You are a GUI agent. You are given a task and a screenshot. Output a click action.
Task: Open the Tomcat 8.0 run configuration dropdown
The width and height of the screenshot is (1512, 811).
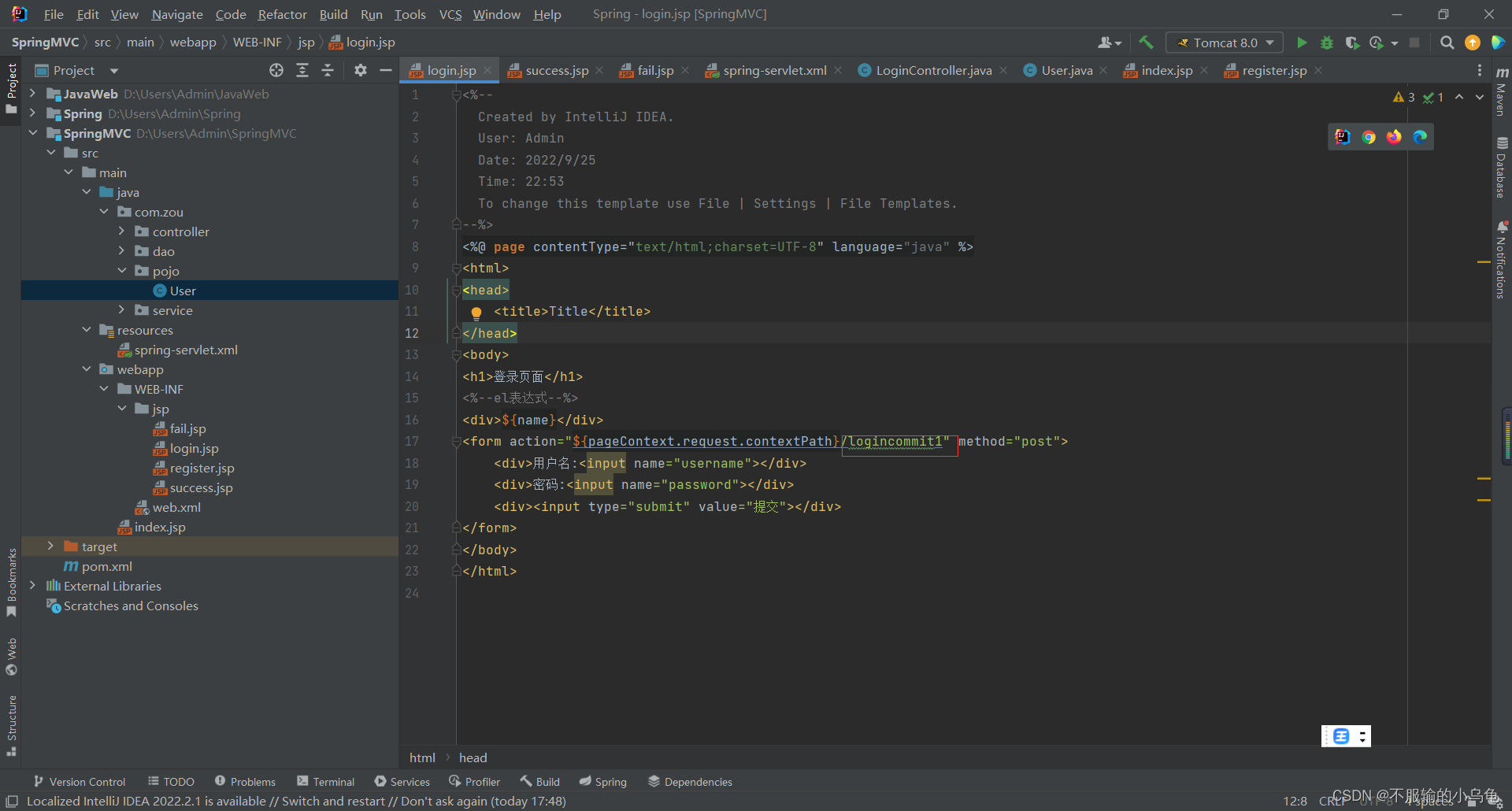[x=1225, y=43]
